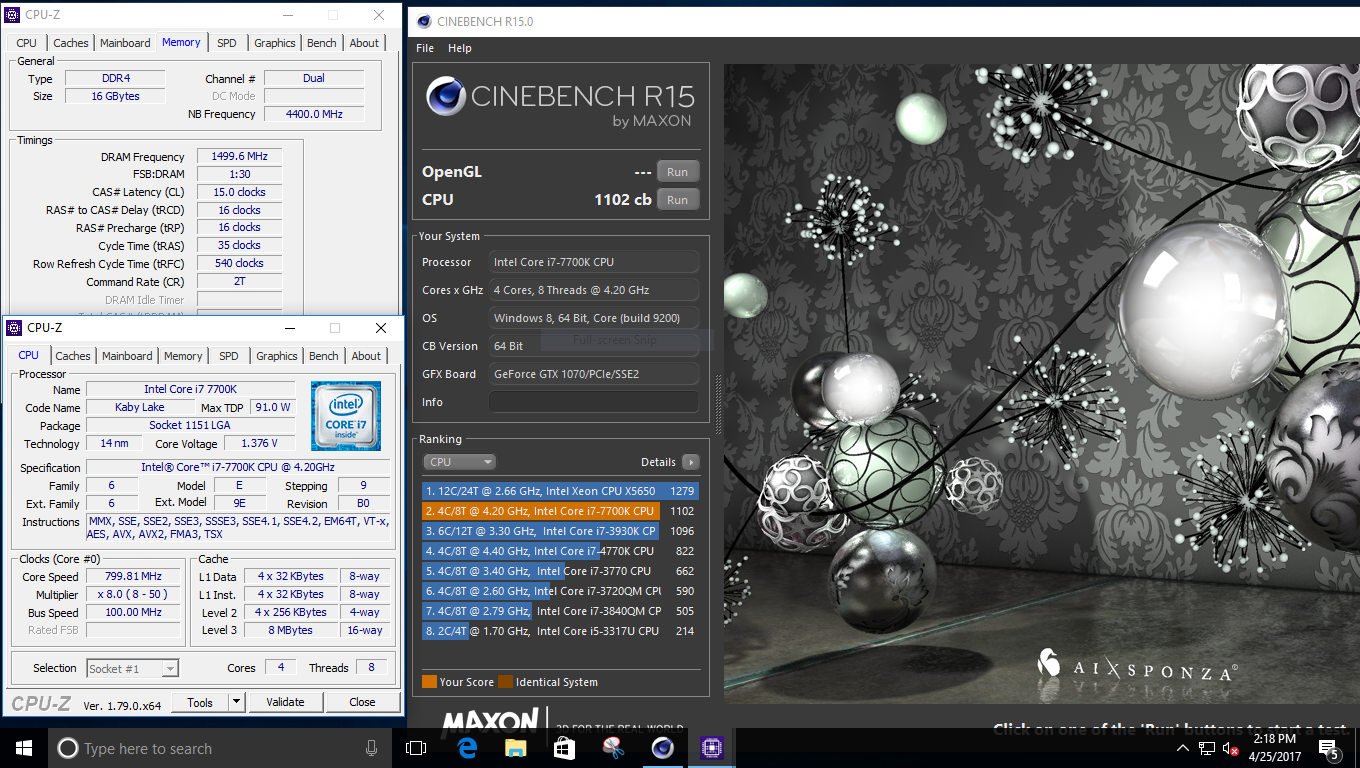Open the Help menu in Cinebench
This screenshot has width=1360, height=768.
coord(460,48)
